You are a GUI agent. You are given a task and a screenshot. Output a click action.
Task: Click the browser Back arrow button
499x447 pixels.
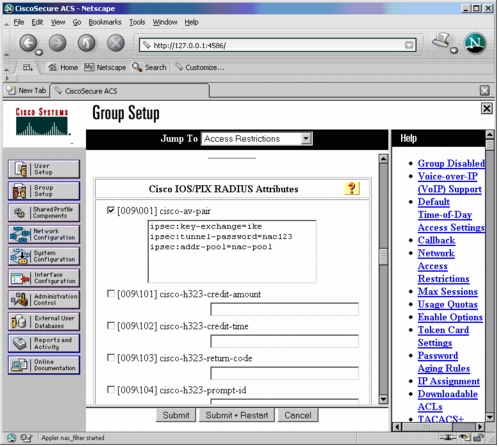[x=28, y=43]
